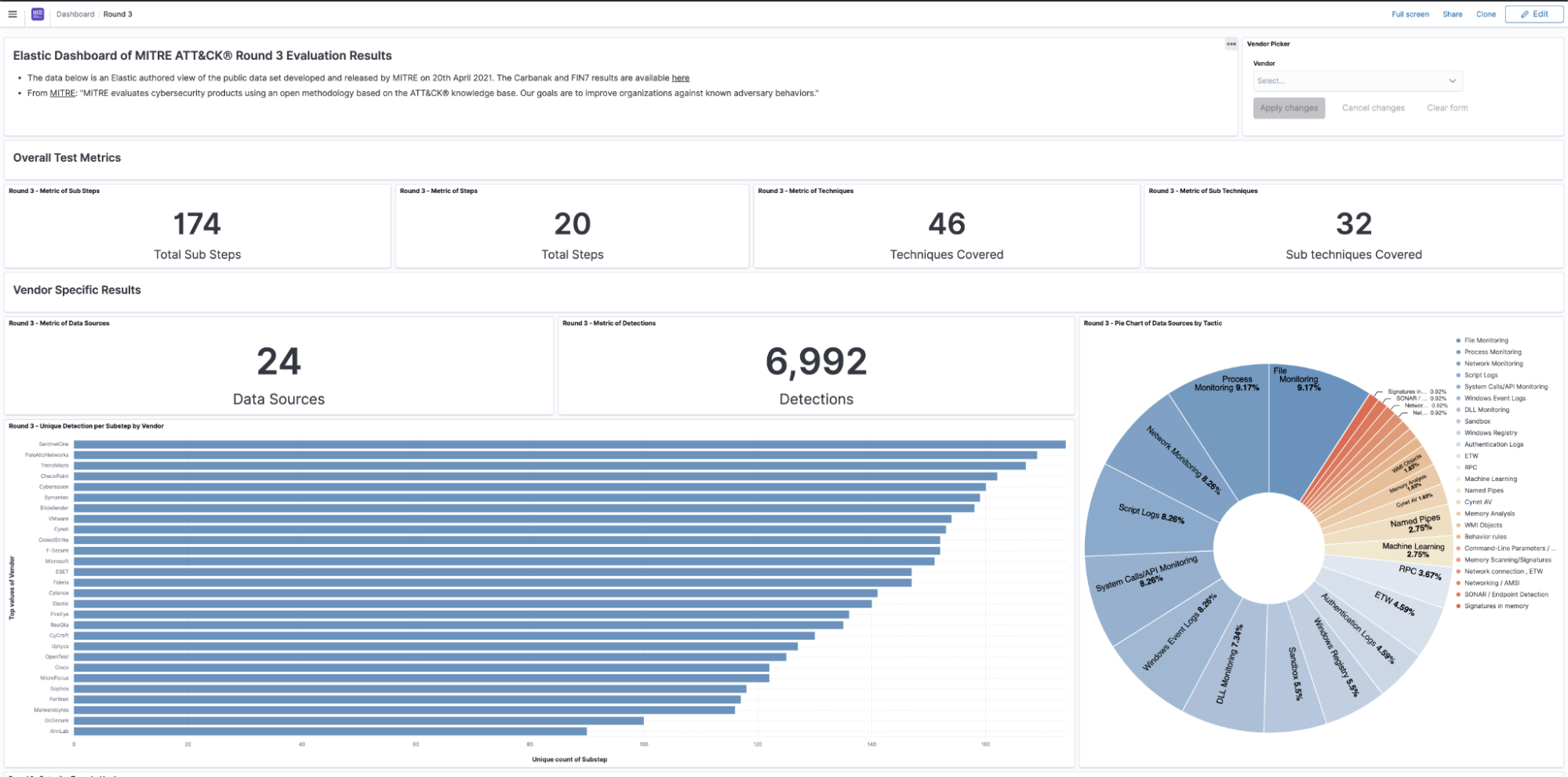Click the purple Kibana space icon

coord(38,14)
